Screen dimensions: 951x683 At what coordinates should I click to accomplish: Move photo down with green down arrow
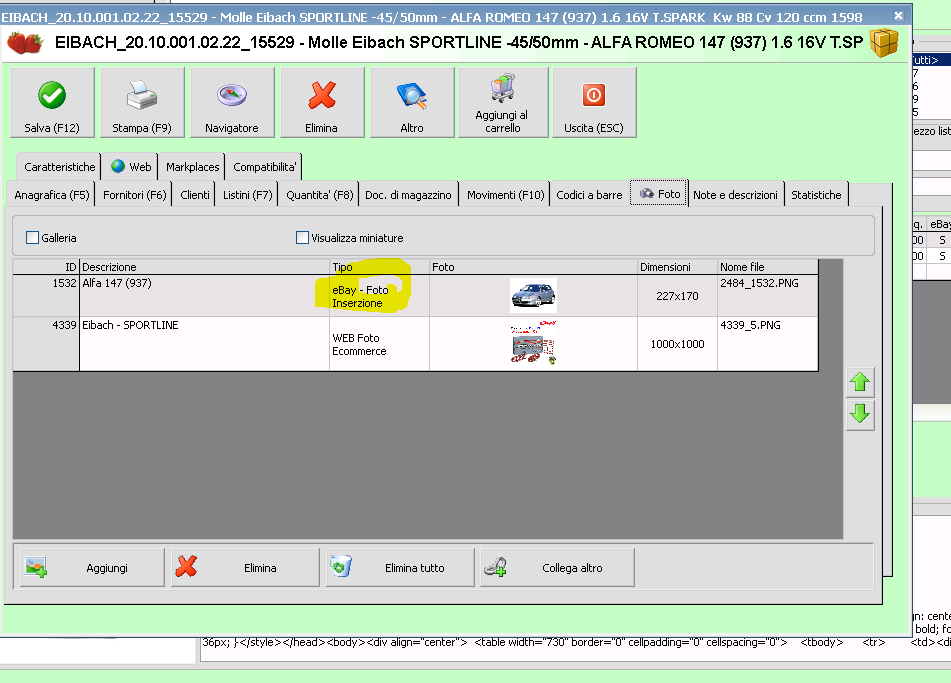point(860,415)
